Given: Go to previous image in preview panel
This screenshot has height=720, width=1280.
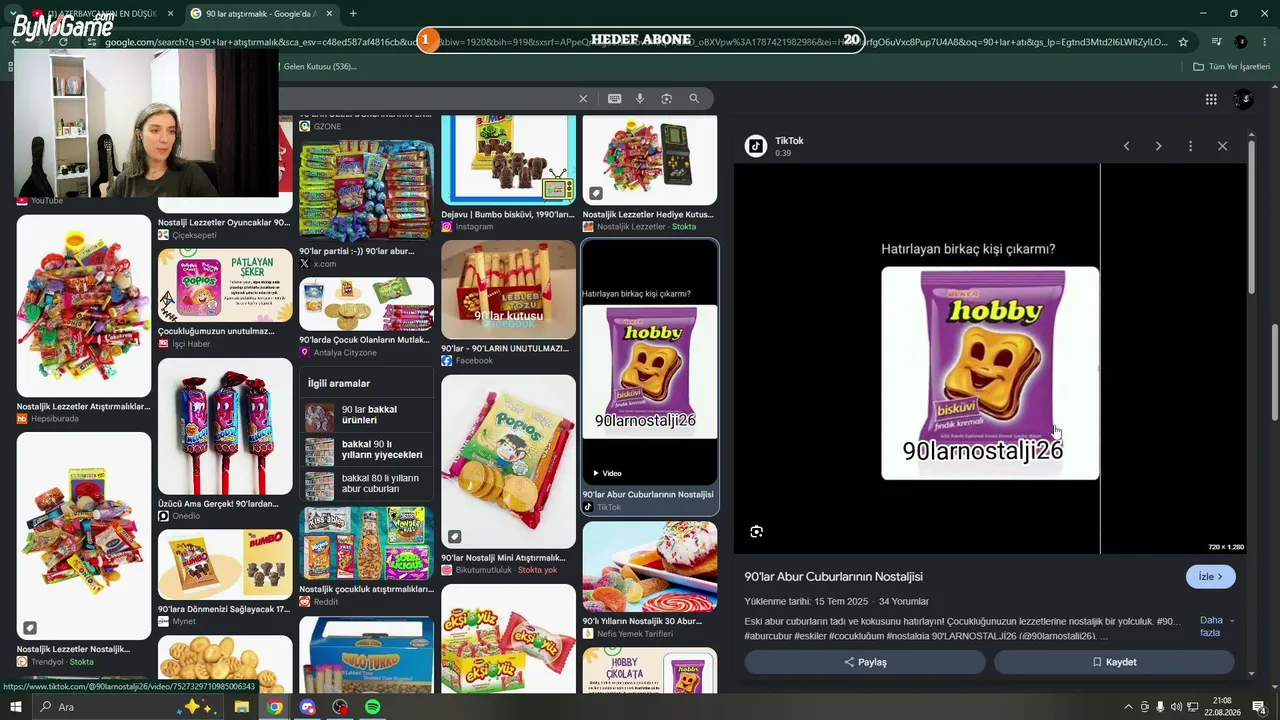Looking at the screenshot, I should click(1126, 146).
